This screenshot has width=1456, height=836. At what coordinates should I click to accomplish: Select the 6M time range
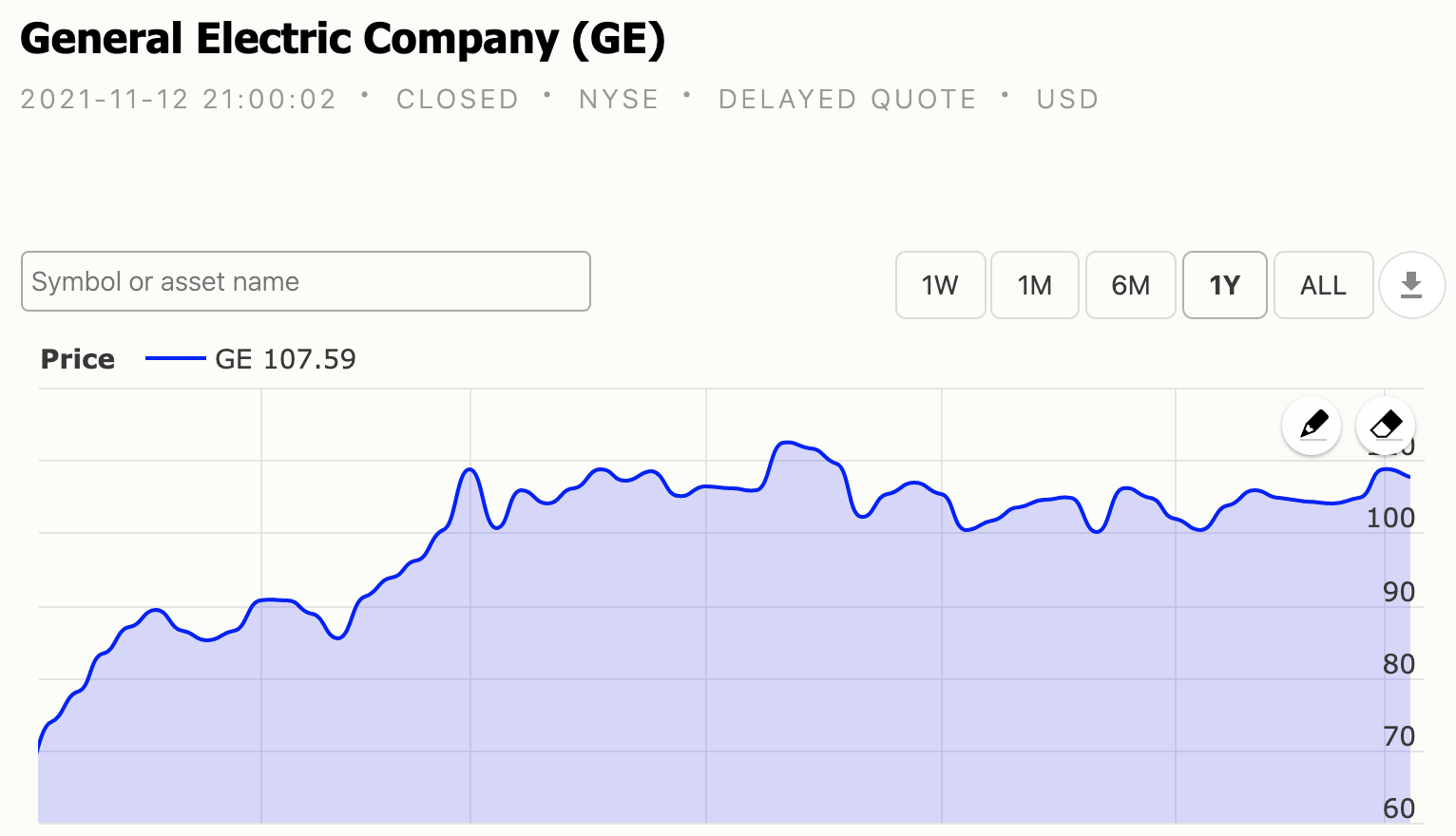coord(1130,285)
